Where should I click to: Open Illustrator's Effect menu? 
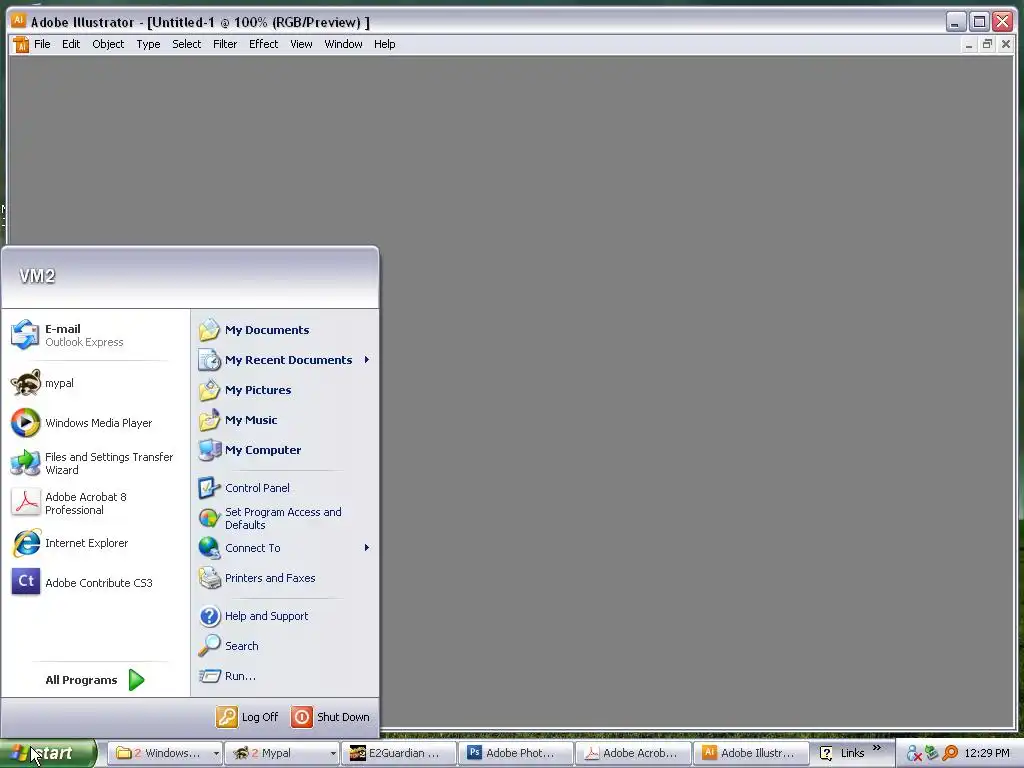[x=263, y=44]
